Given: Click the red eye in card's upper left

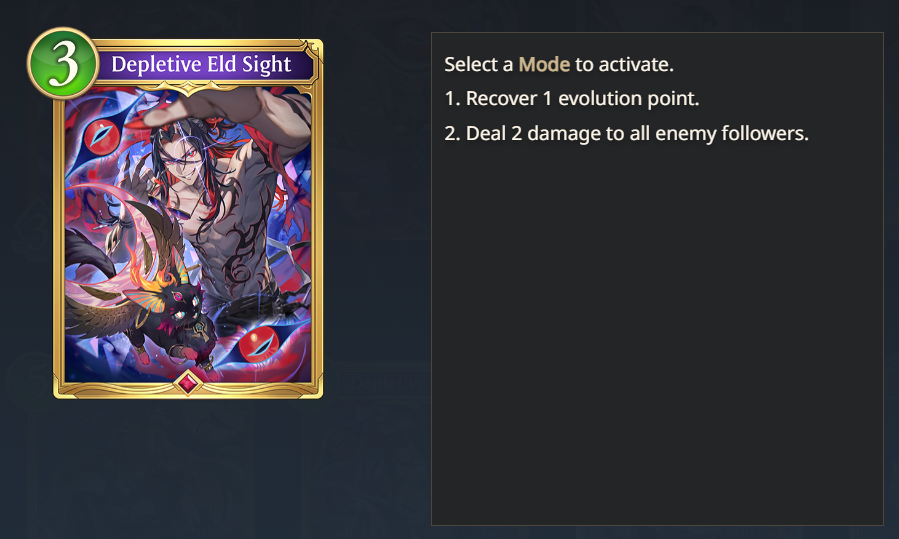Looking at the screenshot, I should (102, 138).
